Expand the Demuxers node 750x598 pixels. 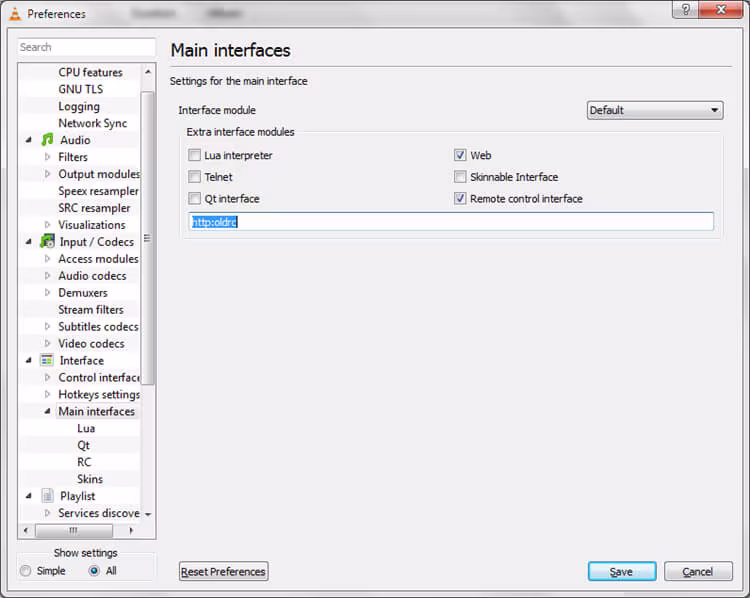coord(47,292)
